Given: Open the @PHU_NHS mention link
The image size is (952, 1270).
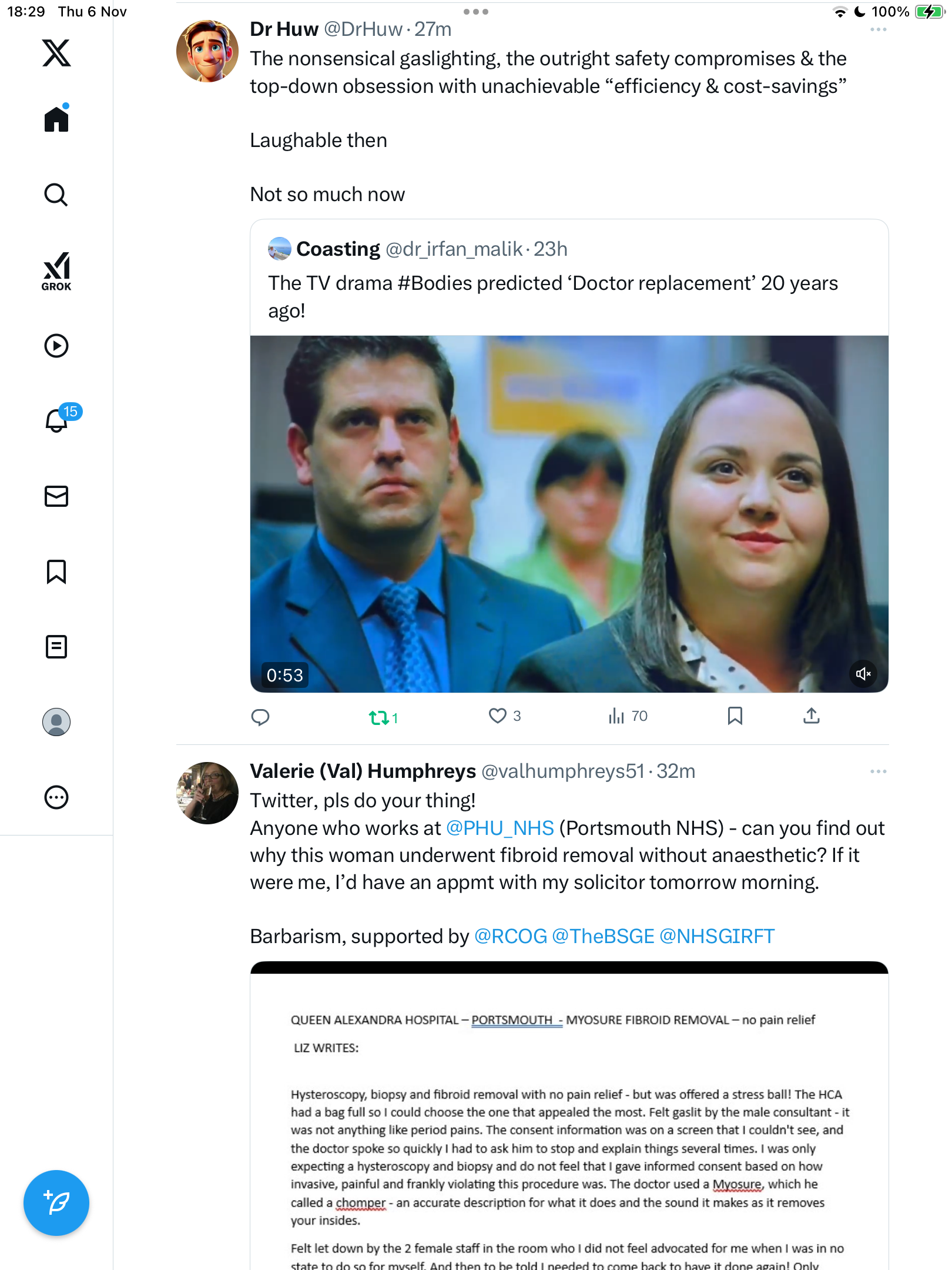Looking at the screenshot, I should 500,828.
